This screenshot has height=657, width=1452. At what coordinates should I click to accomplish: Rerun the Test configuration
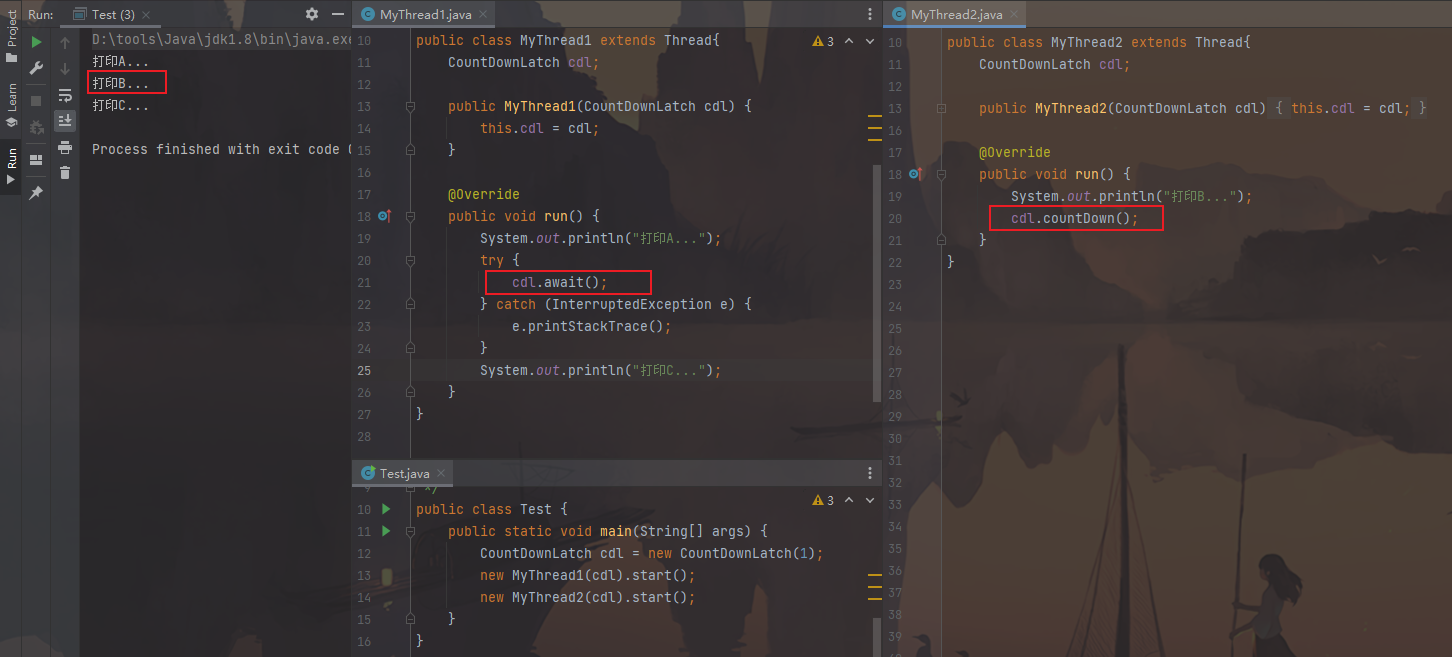[x=36, y=43]
